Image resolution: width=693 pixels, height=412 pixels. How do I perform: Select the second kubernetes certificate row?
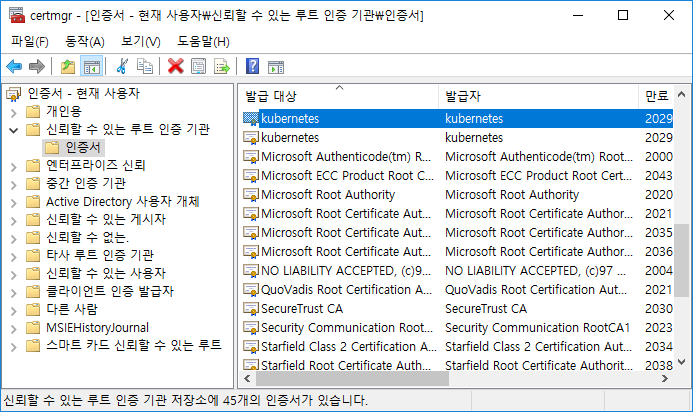pyautogui.click(x=457, y=137)
